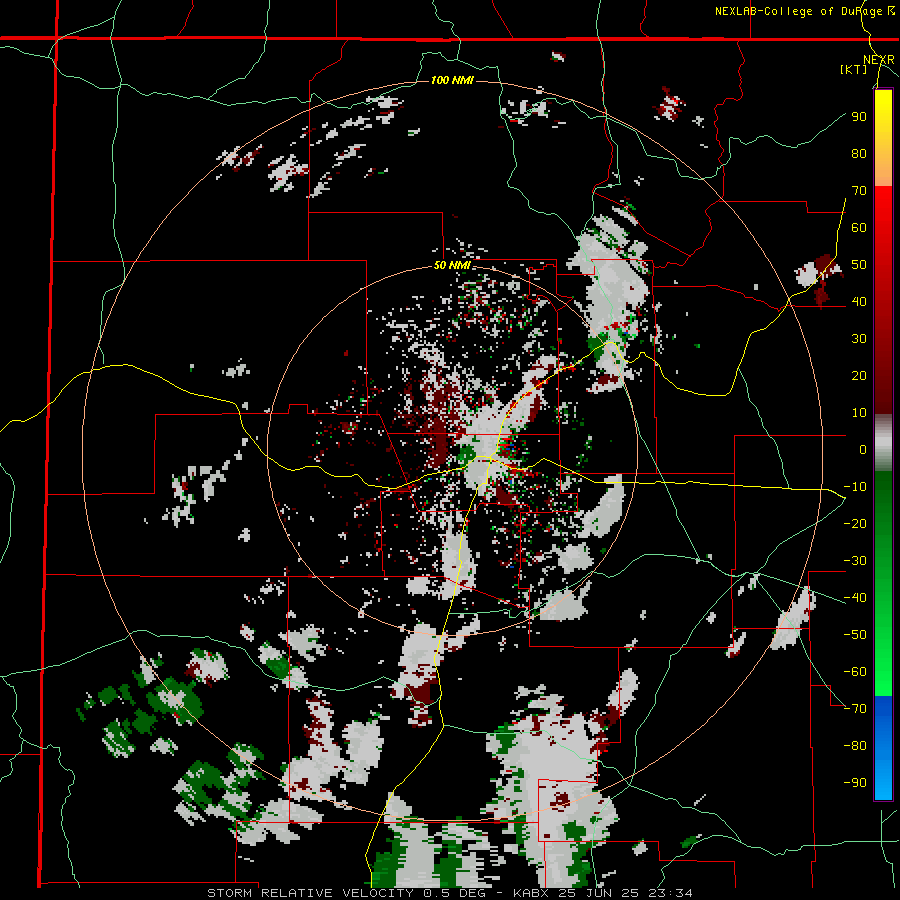Image resolution: width=900 pixels, height=900 pixels.
Task: Click the 0 value on the velocity scale
Action: click(863, 449)
